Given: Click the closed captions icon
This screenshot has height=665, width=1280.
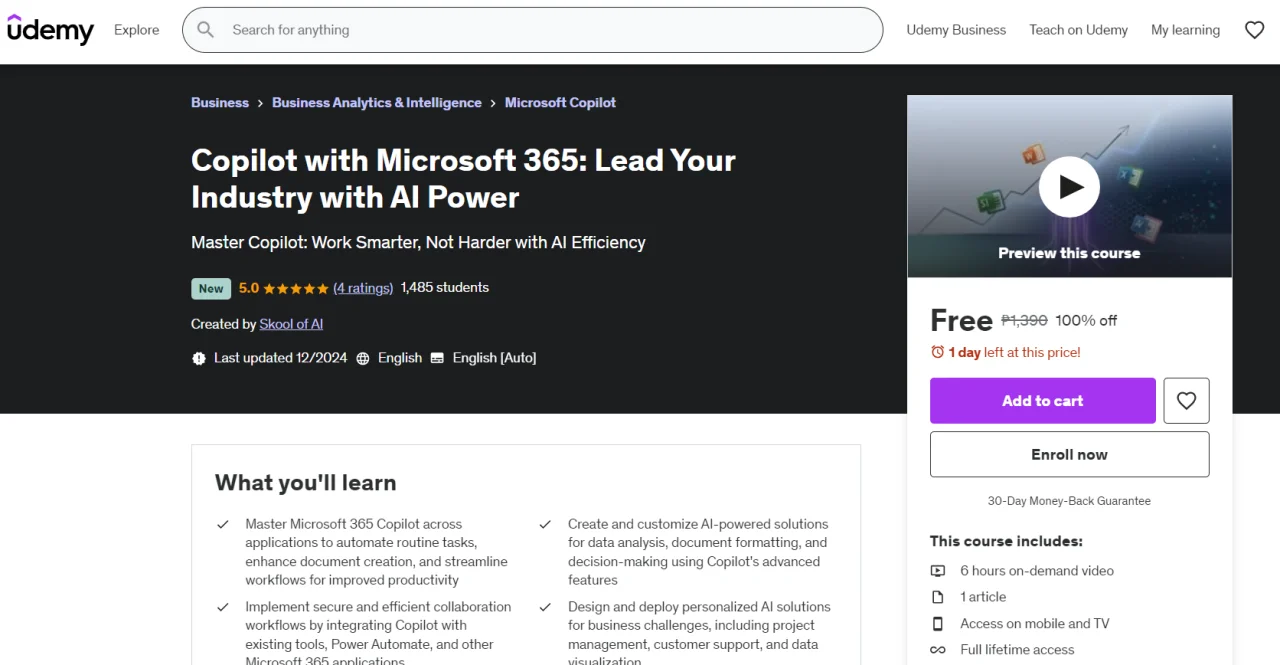Looking at the screenshot, I should 437,358.
